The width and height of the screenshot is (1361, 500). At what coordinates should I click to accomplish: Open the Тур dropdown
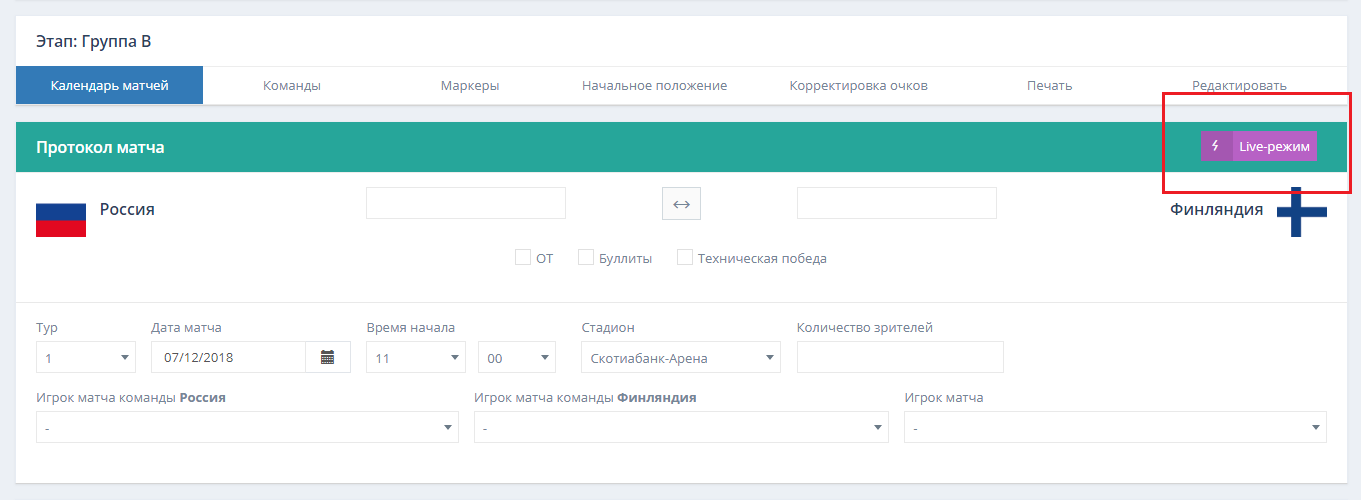[86, 357]
